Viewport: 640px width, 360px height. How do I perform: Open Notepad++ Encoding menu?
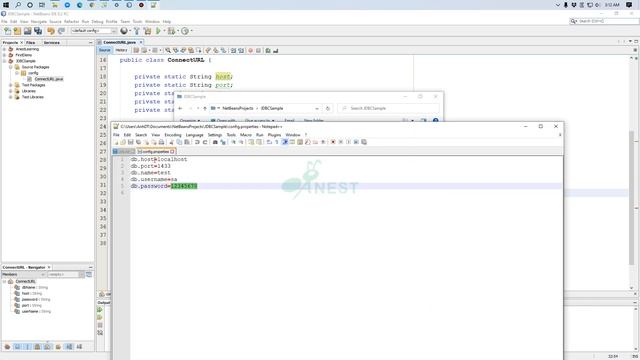point(173,135)
